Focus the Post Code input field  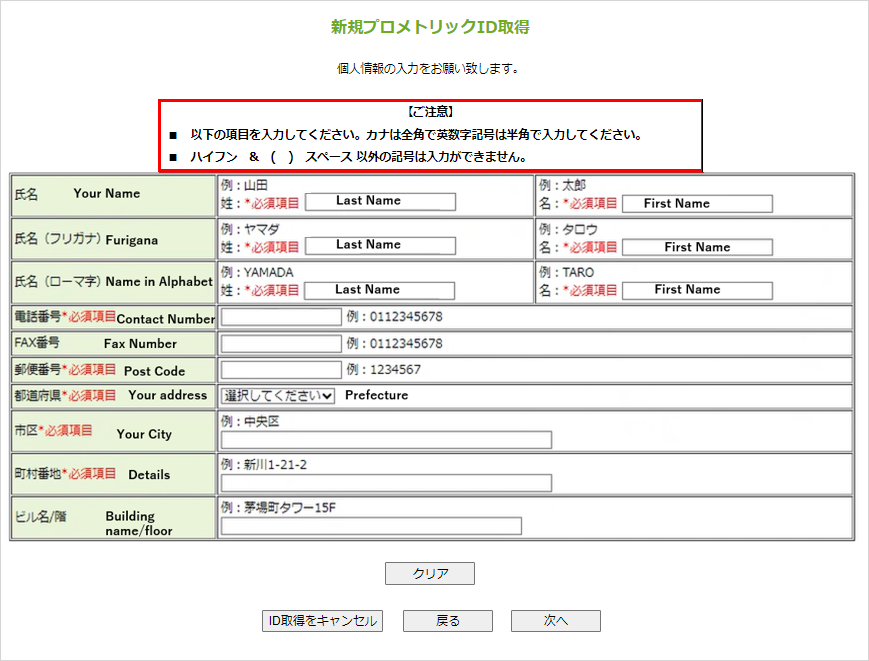pyautogui.click(x=281, y=370)
